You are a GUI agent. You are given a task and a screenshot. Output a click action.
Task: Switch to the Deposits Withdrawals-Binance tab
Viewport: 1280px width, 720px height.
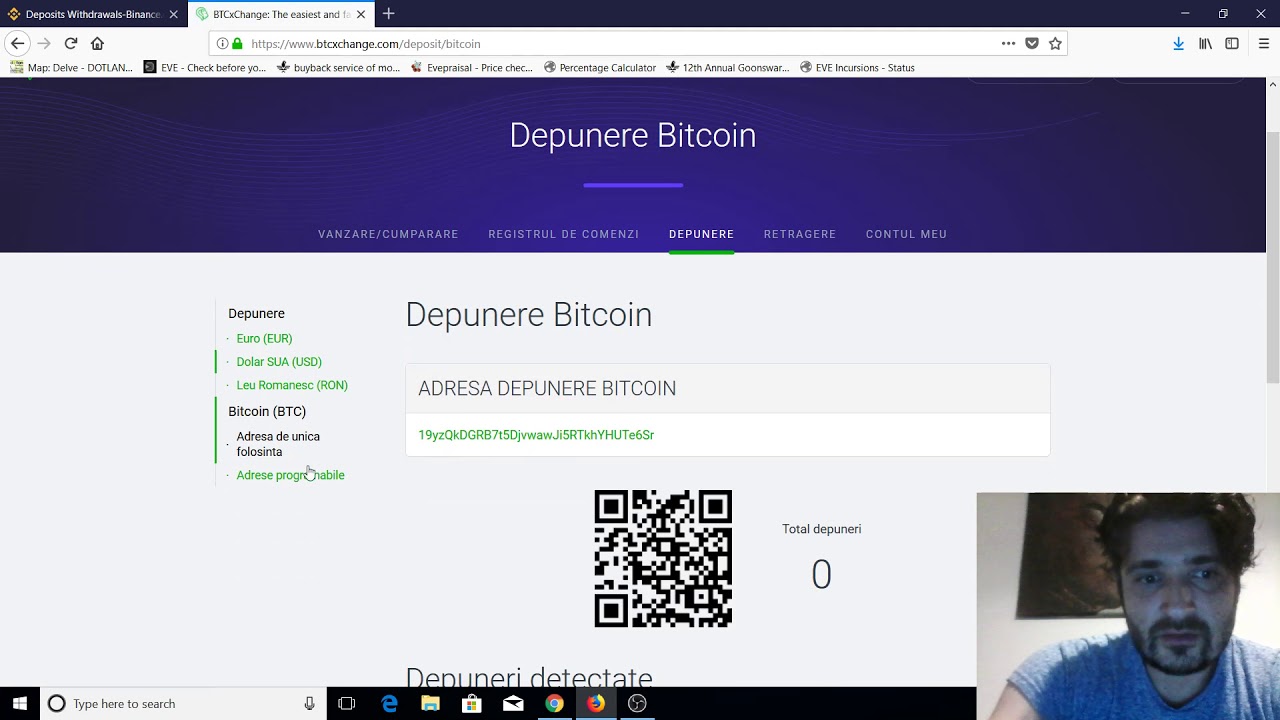92,14
